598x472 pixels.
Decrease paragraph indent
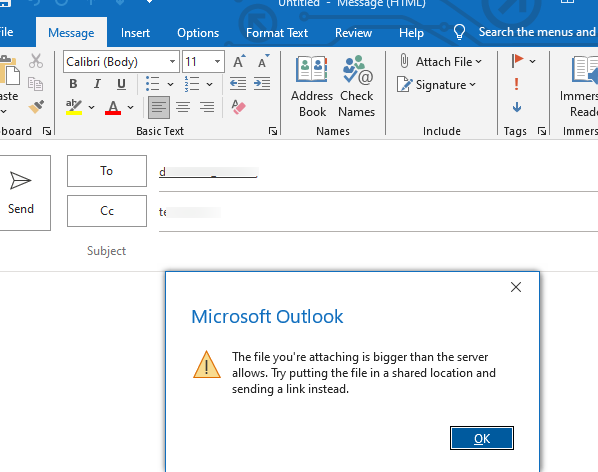[238, 83]
